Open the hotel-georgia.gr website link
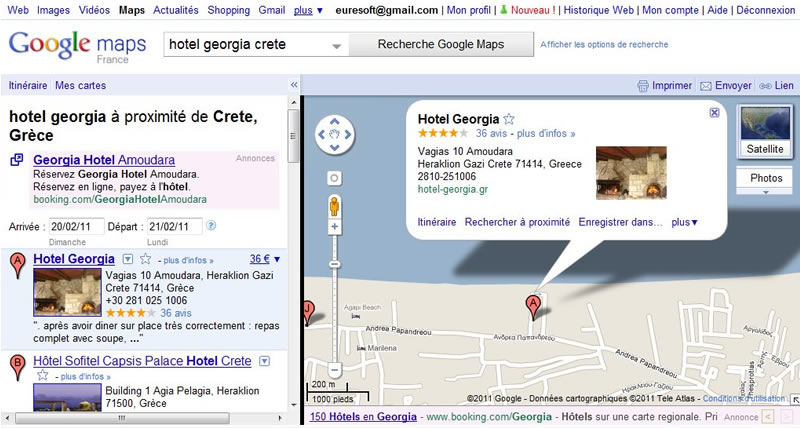Viewport: 800px width, 428px height. pos(452,188)
